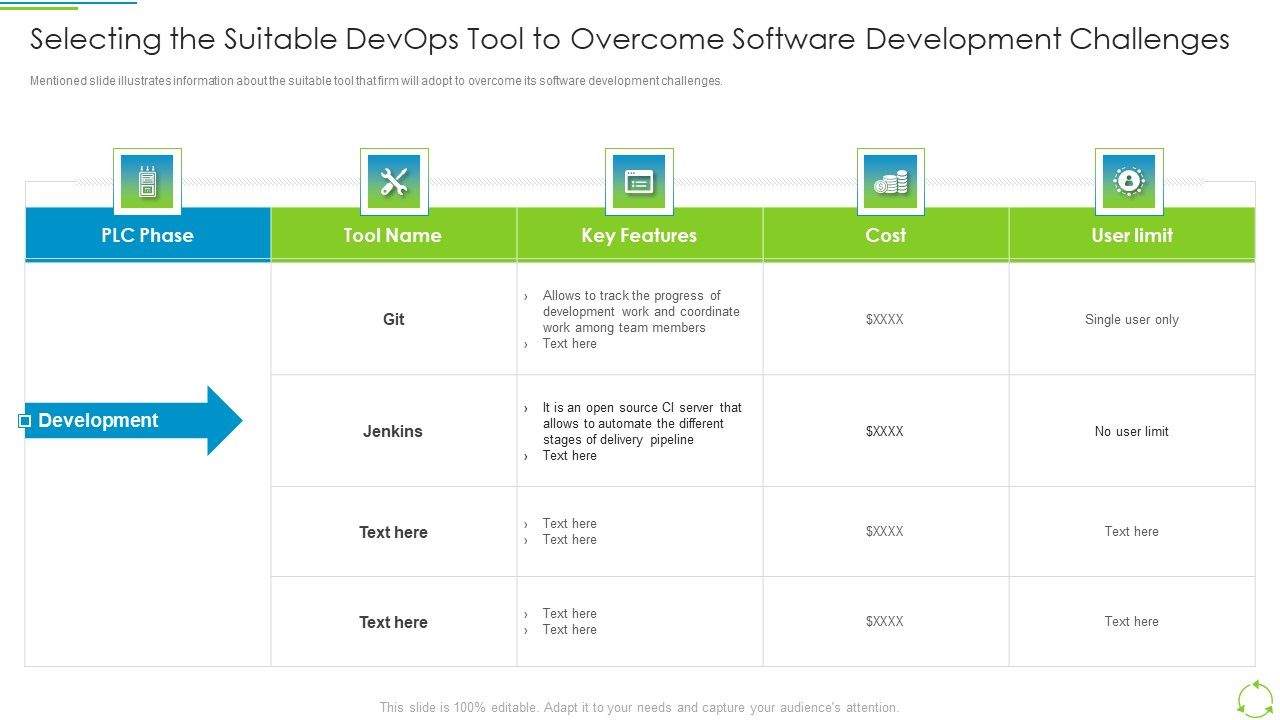Click the $XXXX cost in Git row
The width and height of the screenshot is (1280, 720).
tap(885, 319)
